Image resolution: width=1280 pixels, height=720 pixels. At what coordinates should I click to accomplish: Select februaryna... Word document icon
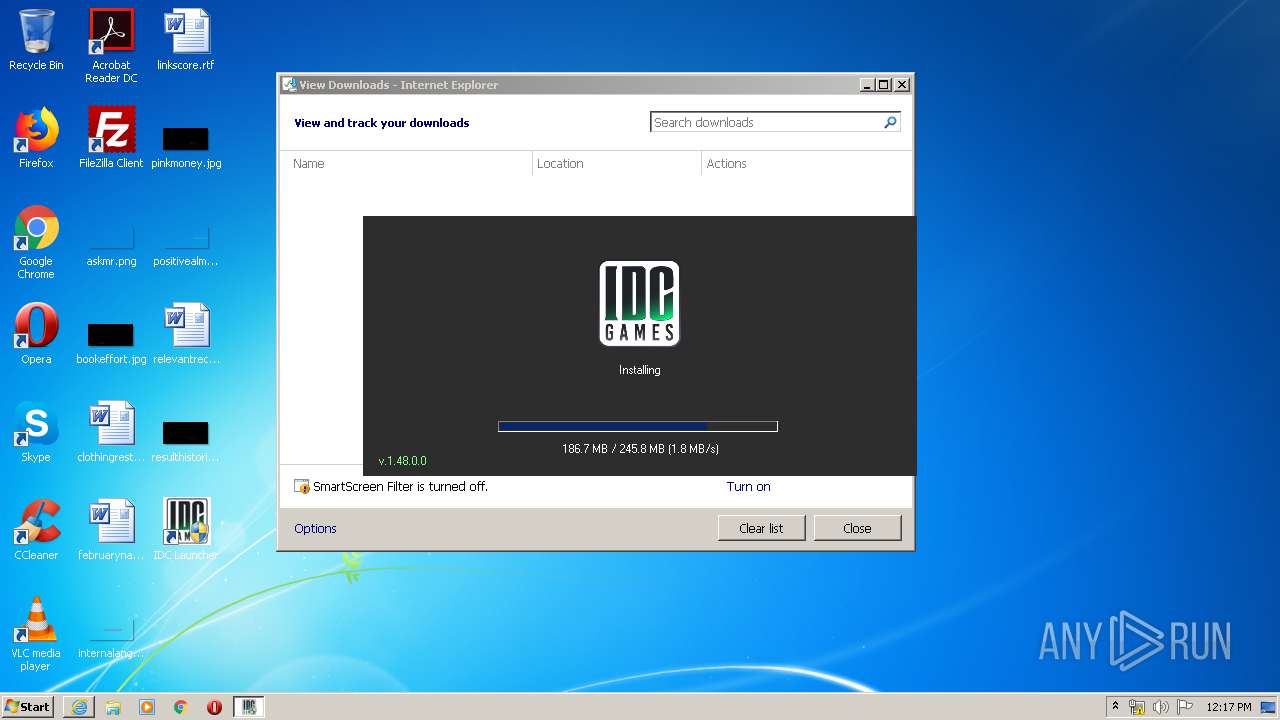coord(111,530)
